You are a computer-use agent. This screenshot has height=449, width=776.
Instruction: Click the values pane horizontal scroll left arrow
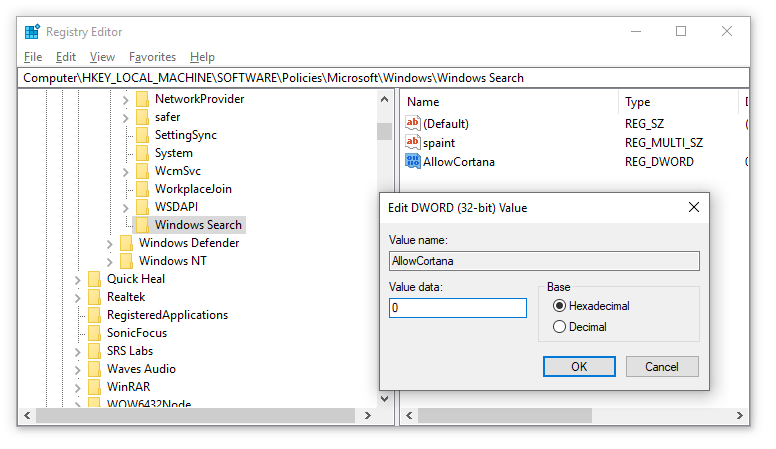coord(409,415)
